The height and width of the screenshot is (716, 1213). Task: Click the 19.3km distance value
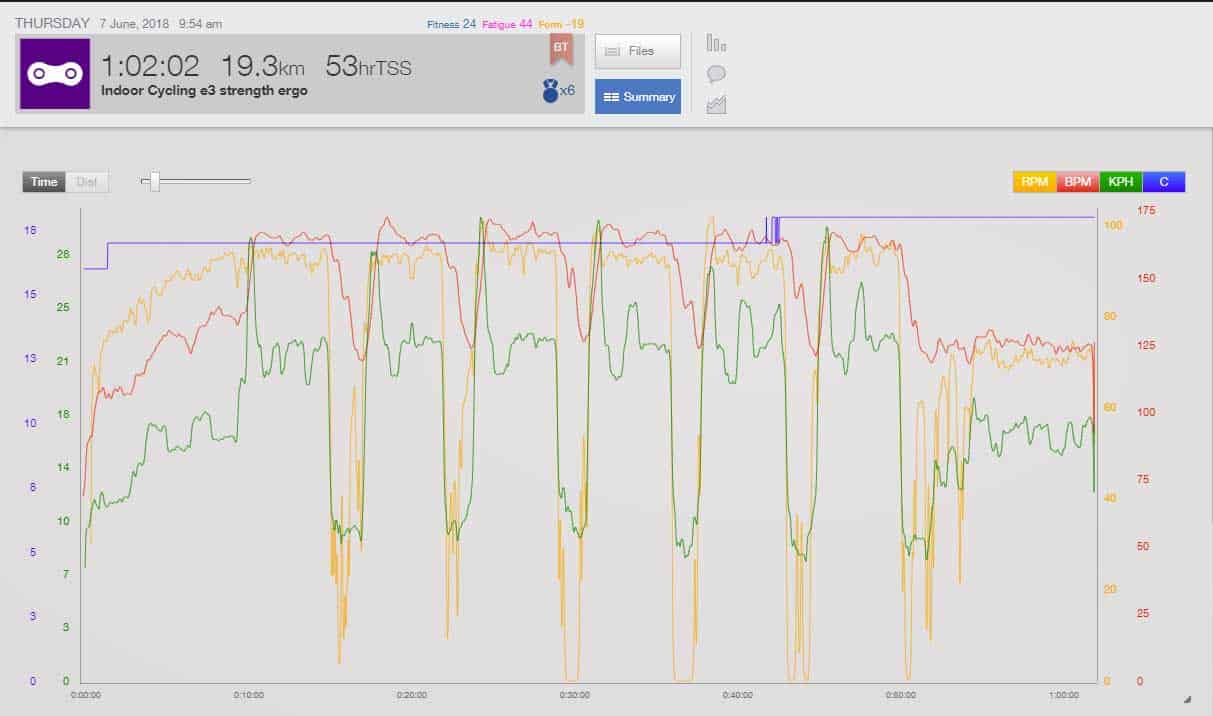tap(263, 66)
